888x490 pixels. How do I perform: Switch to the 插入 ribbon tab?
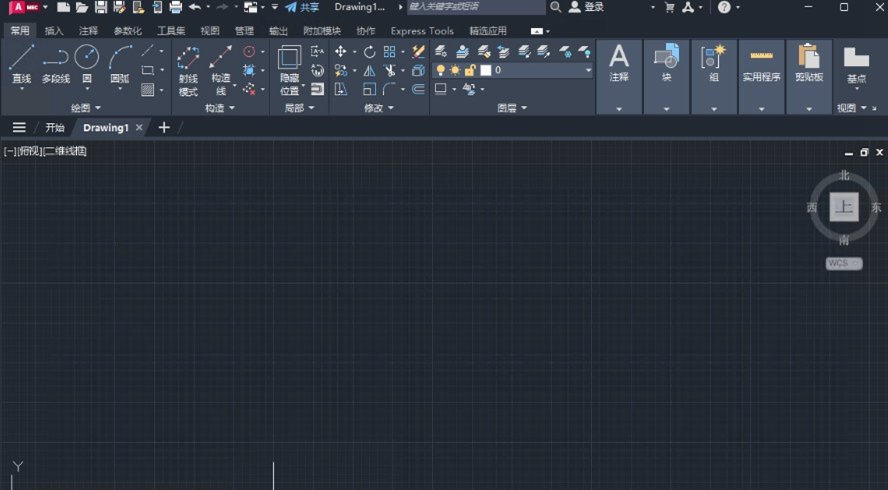coord(54,31)
